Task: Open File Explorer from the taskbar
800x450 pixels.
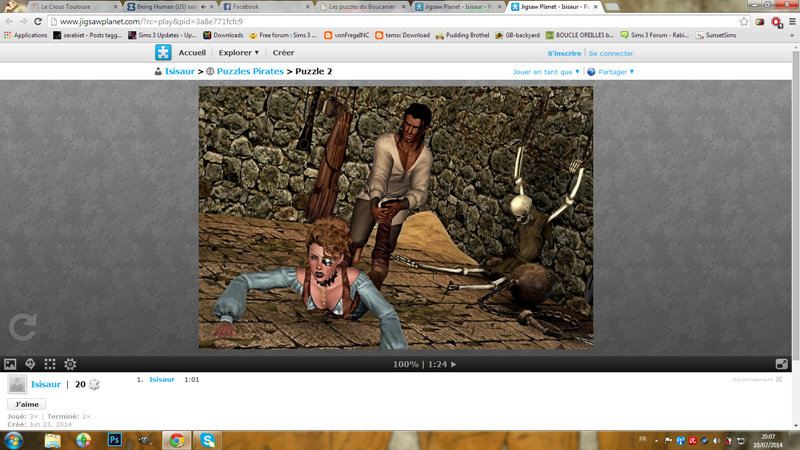Action: coord(53,440)
